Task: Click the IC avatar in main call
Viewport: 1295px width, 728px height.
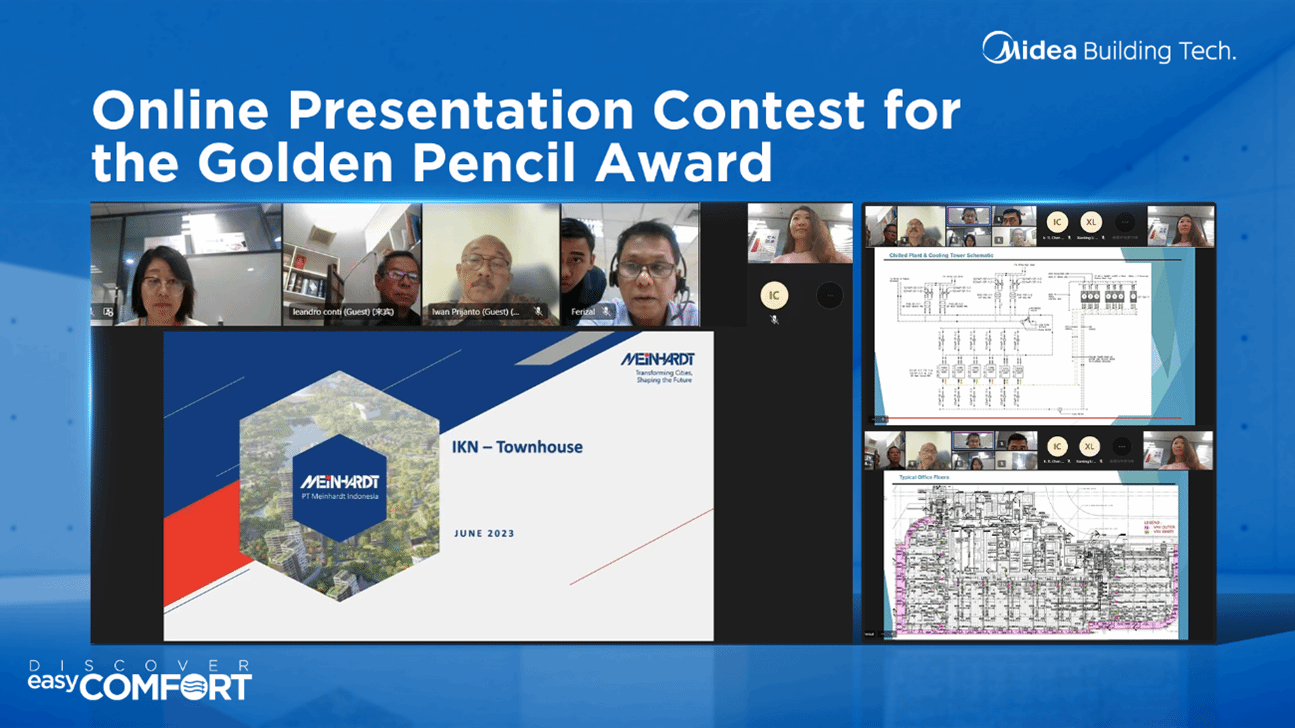Action: [x=773, y=295]
